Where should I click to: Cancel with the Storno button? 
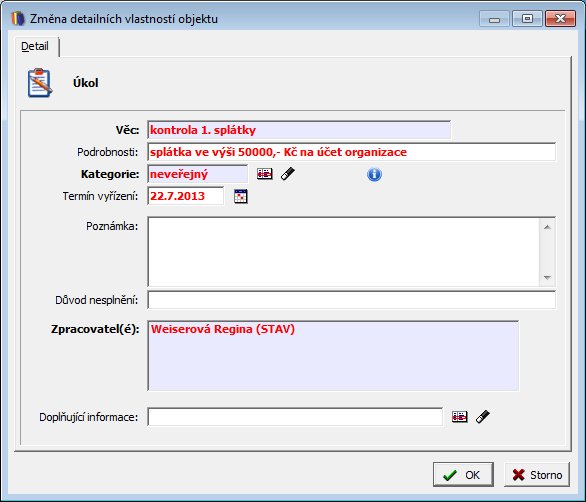(537, 475)
